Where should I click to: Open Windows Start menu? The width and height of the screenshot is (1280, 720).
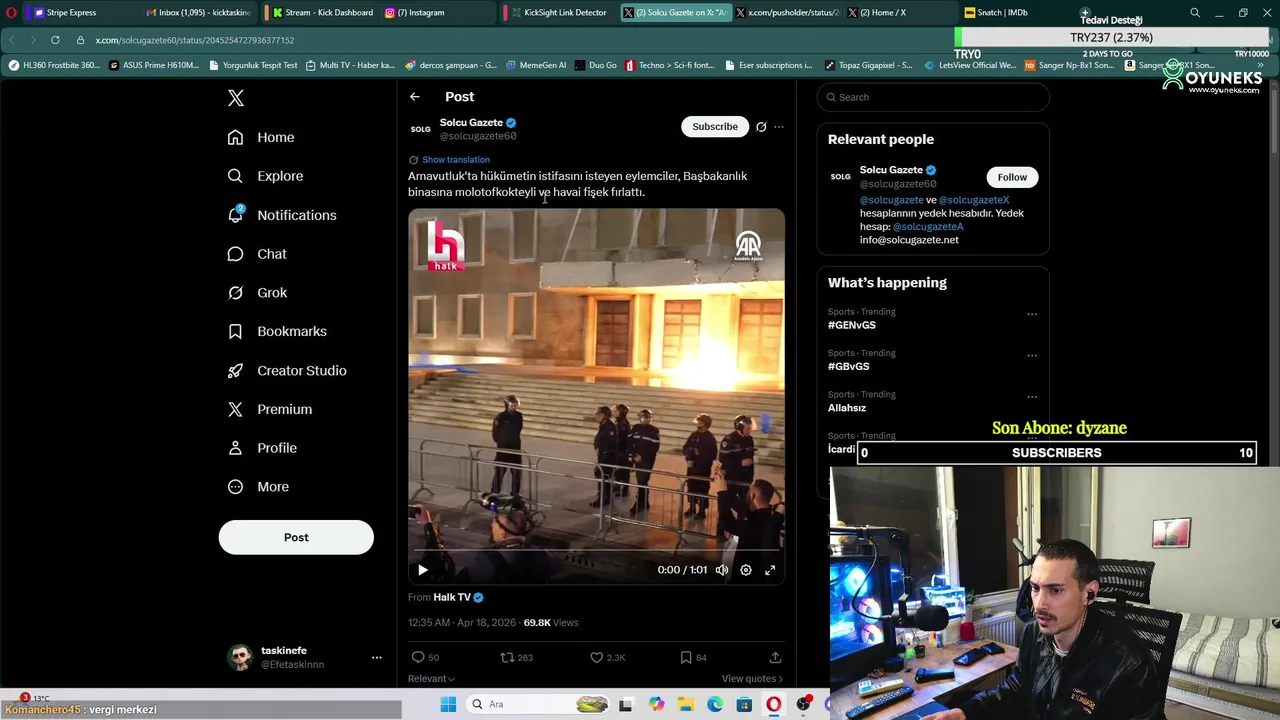[448, 704]
